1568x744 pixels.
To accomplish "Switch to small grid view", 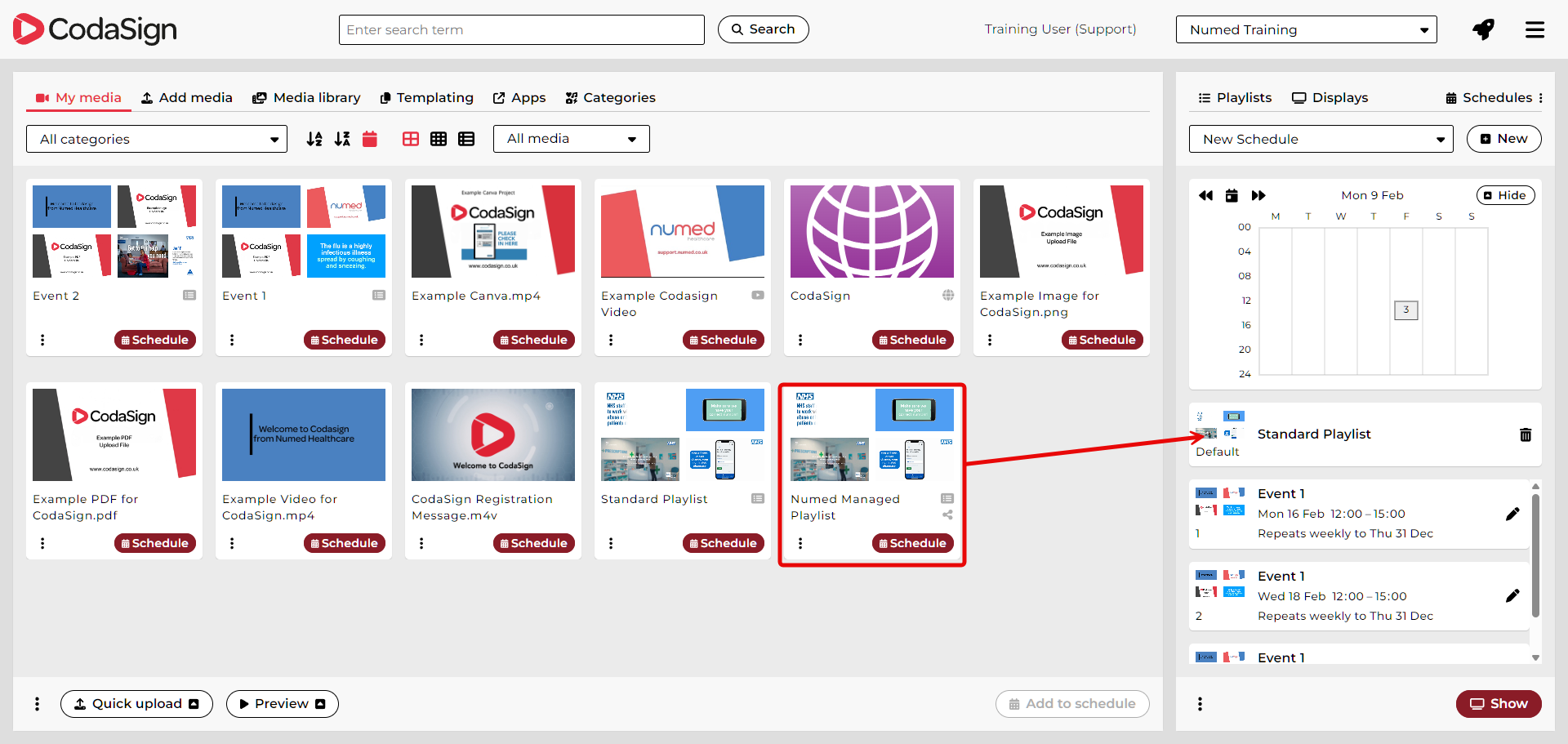I will click(439, 139).
